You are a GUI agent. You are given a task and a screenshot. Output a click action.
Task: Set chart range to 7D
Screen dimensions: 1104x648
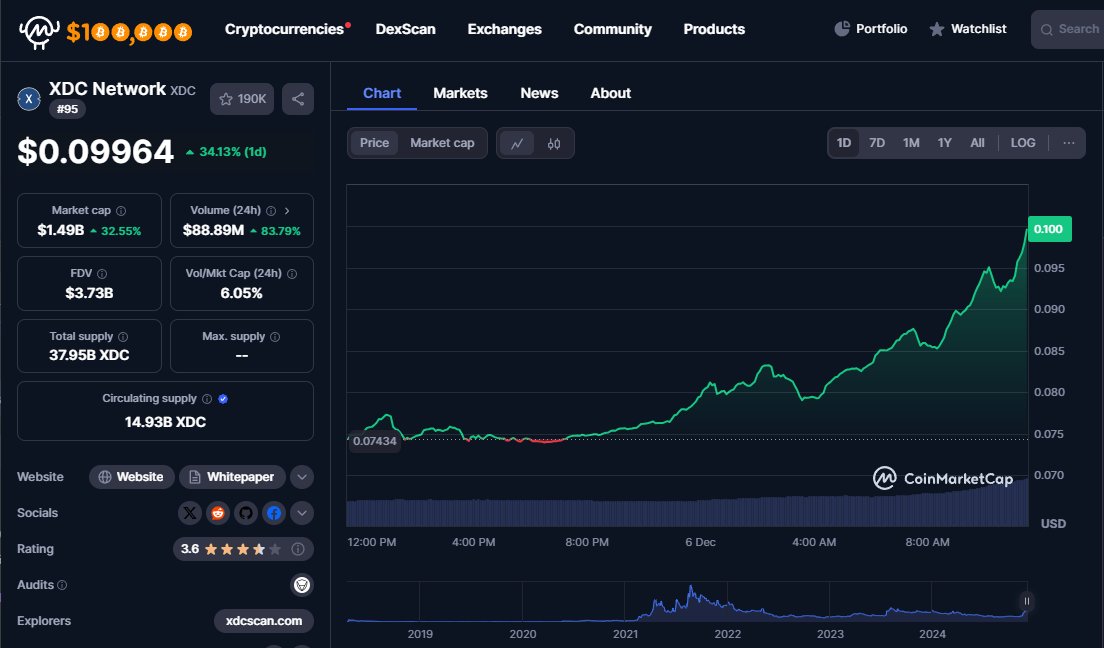click(877, 143)
